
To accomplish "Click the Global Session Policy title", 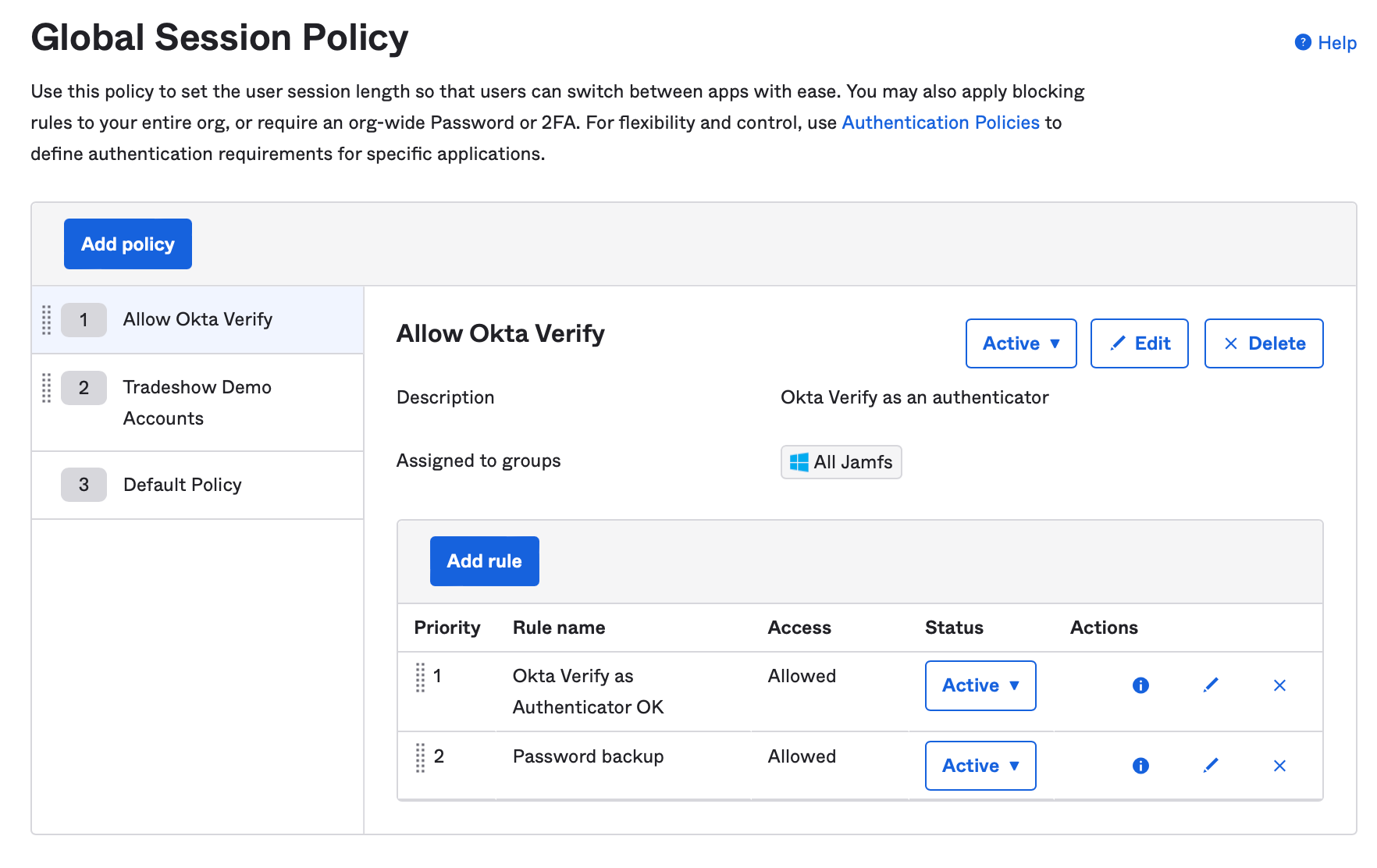I will (x=219, y=37).
